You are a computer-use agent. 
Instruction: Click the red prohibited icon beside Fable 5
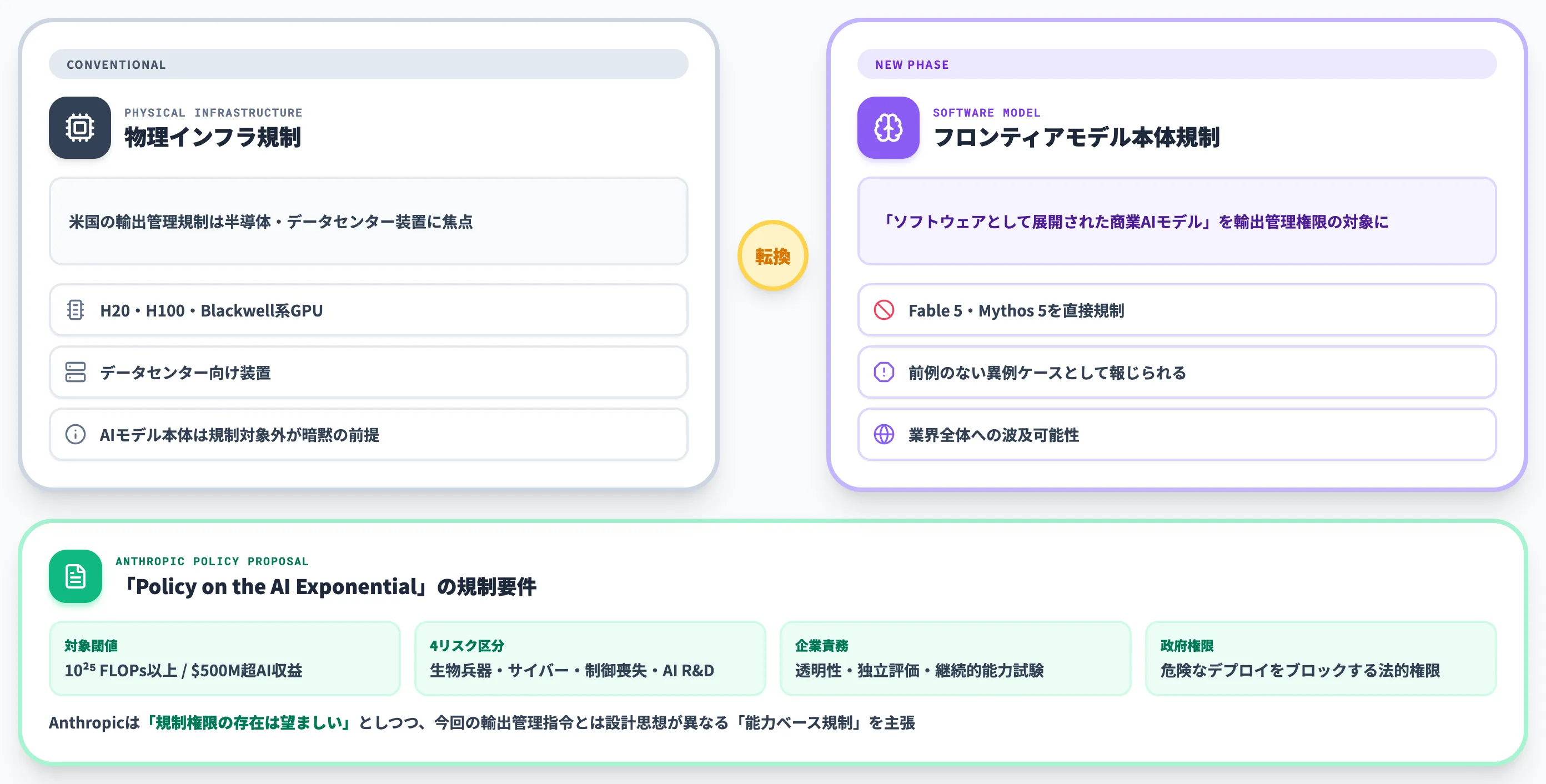pos(884,310)
